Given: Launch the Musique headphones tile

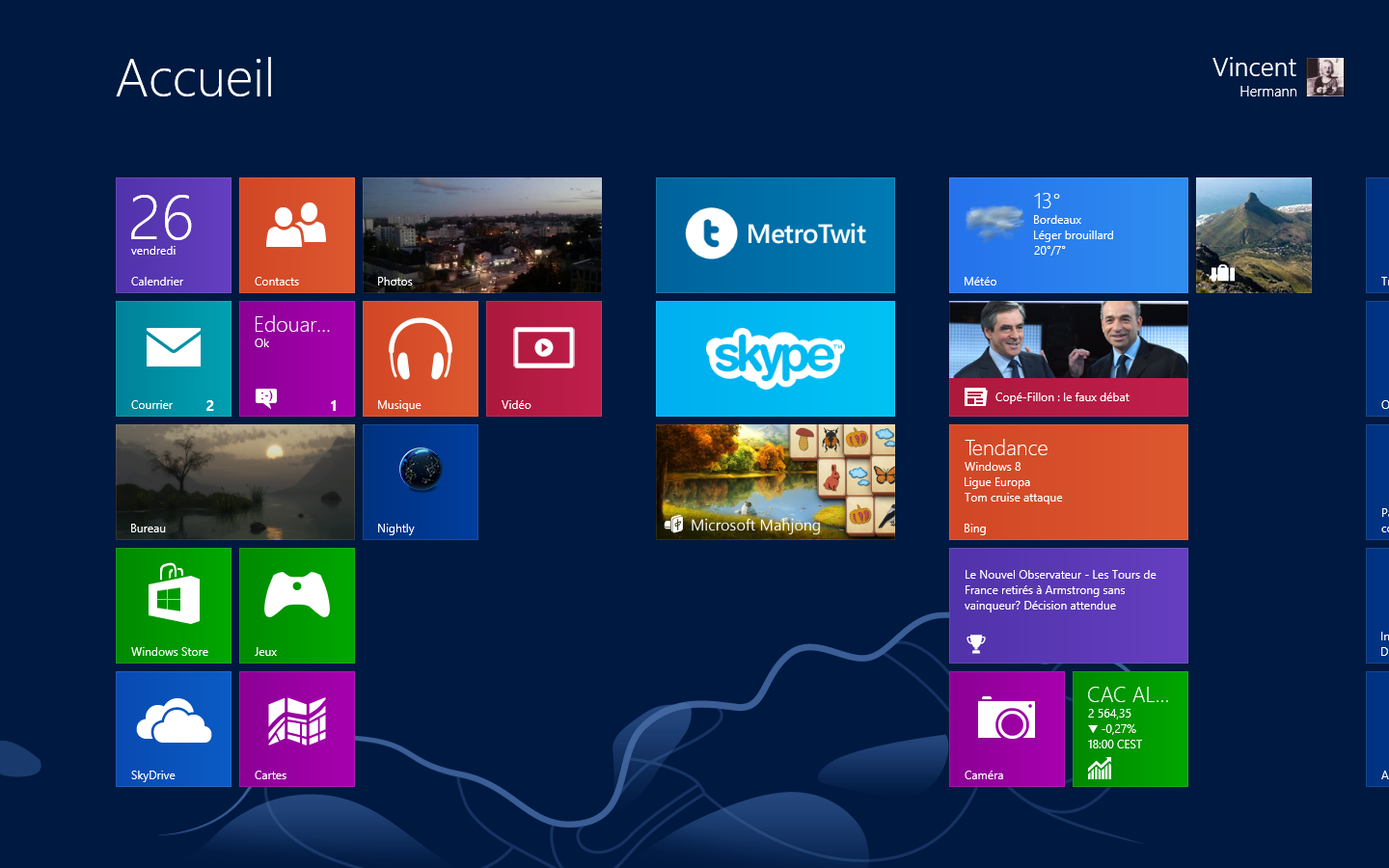Looking at the screenshot, I should pos(421,359).
